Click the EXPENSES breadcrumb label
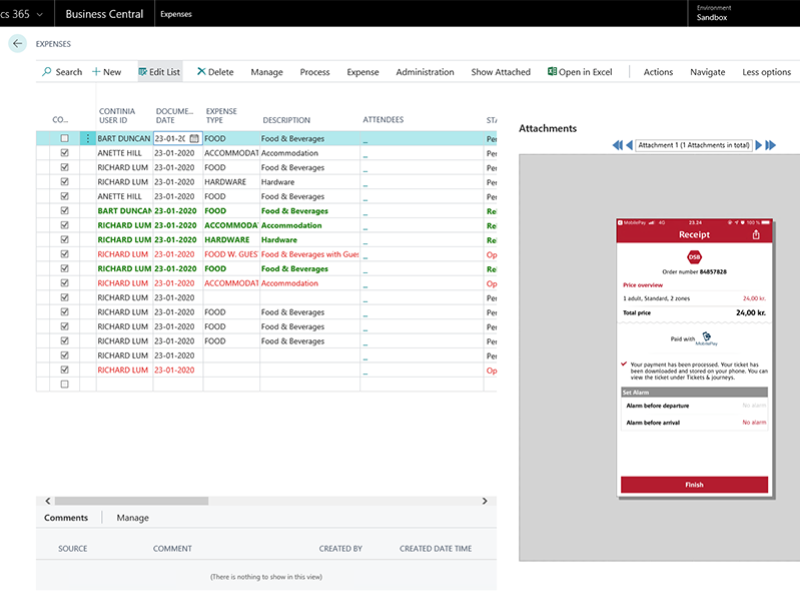The height and width of the screenshot is (600, 800). [53, 44]
